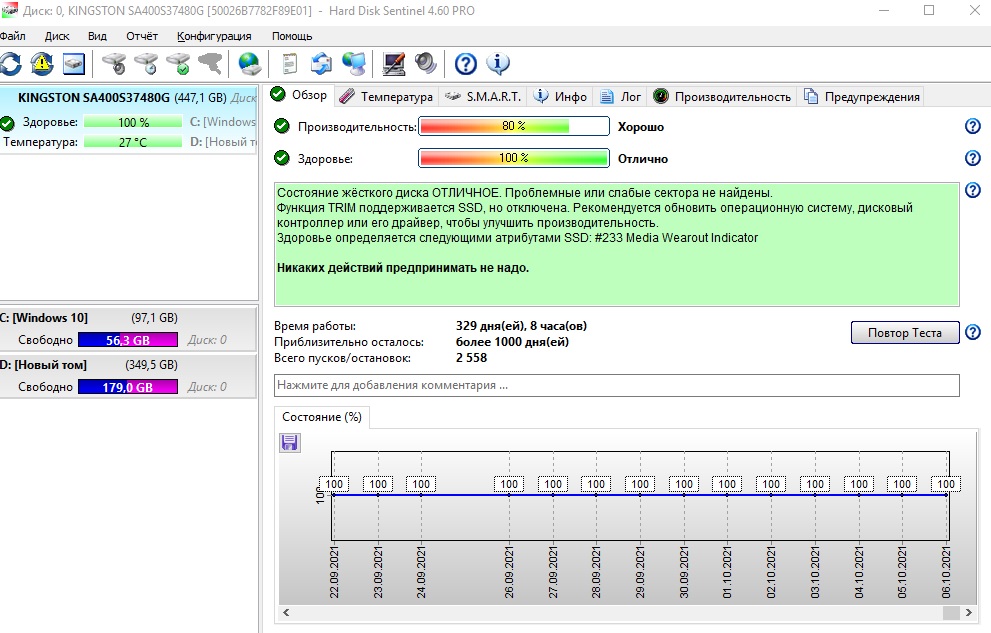This screenshot has width=991, height=633.
Task: Click the globe with disk toolbar icon
Action: pos(249,64)
